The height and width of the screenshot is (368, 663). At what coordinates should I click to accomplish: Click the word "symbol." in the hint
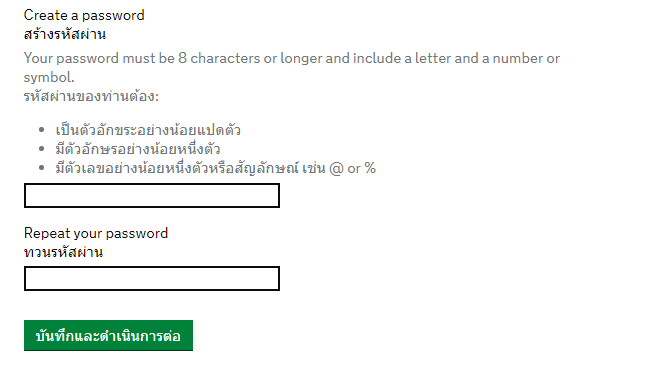click(x=49, y=77)
